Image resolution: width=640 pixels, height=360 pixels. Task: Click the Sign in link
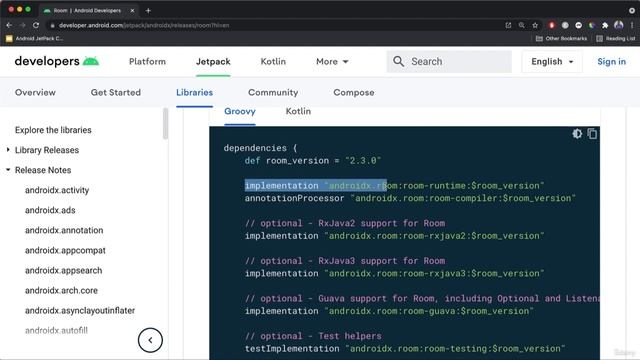coord(611,62)
